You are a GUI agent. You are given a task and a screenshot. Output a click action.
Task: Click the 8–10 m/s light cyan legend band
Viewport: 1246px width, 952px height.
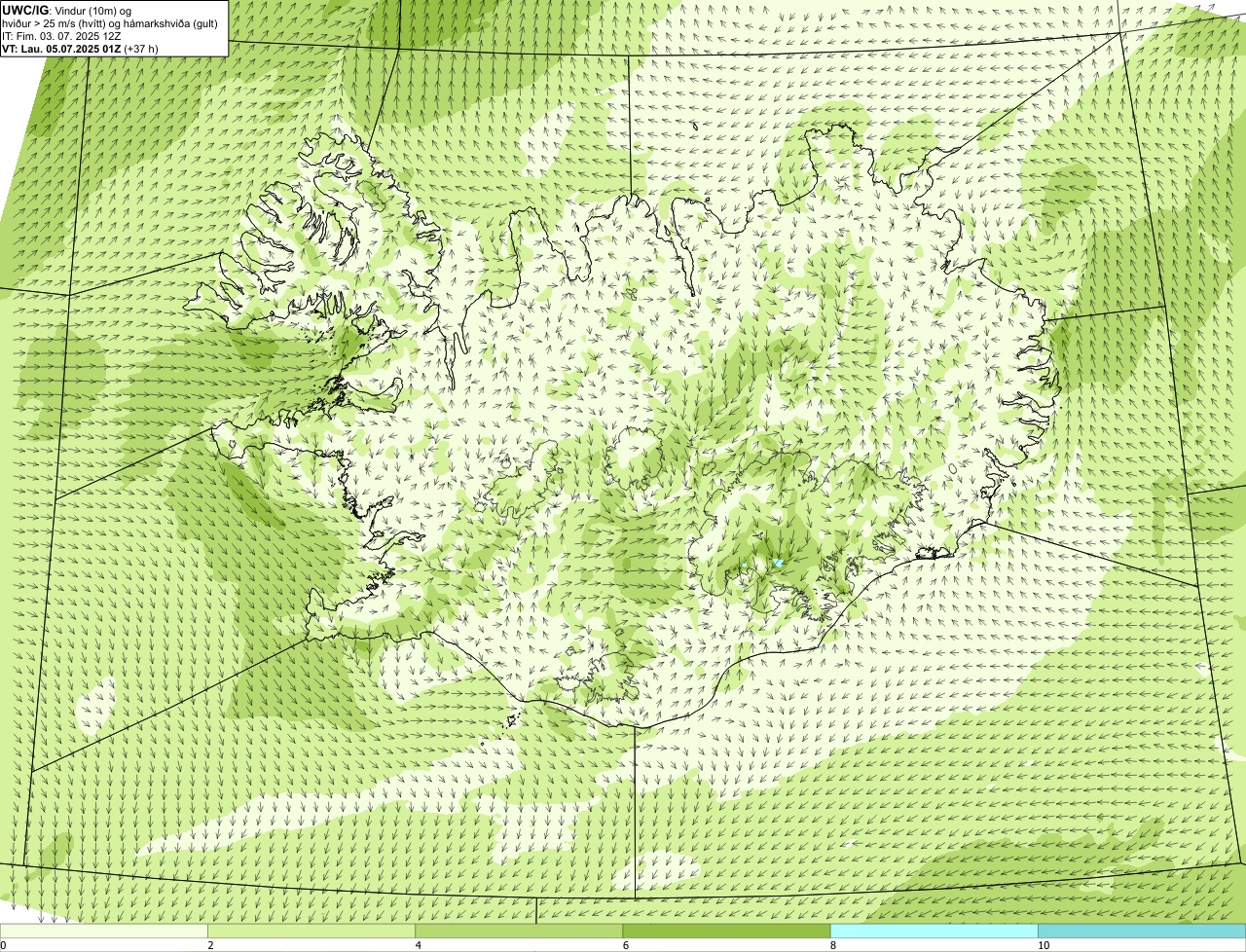tap(934, 931)
